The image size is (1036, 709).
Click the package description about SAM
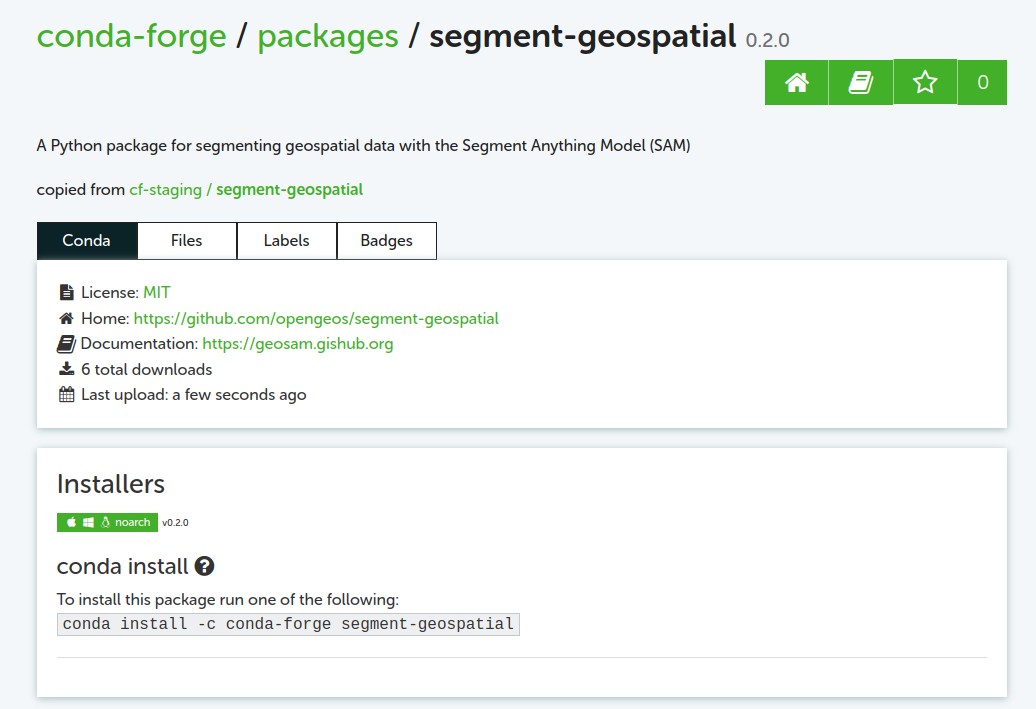point(363,145)
